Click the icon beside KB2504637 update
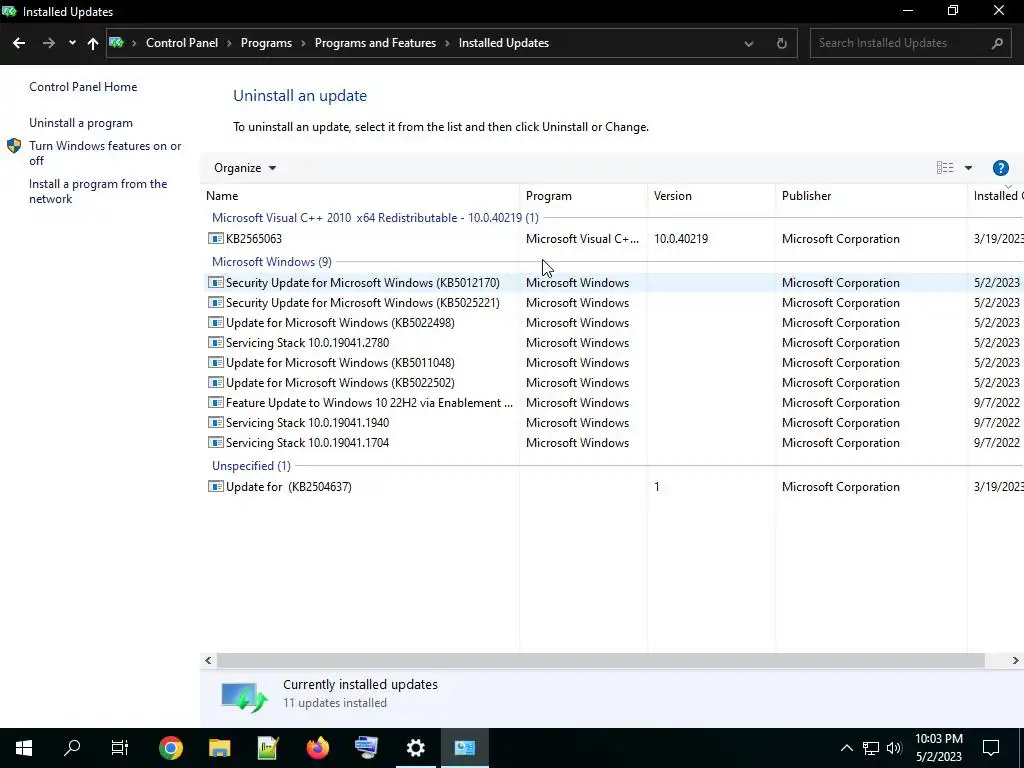Screen dimensions: 1024x768 click(x=216, y=486)
